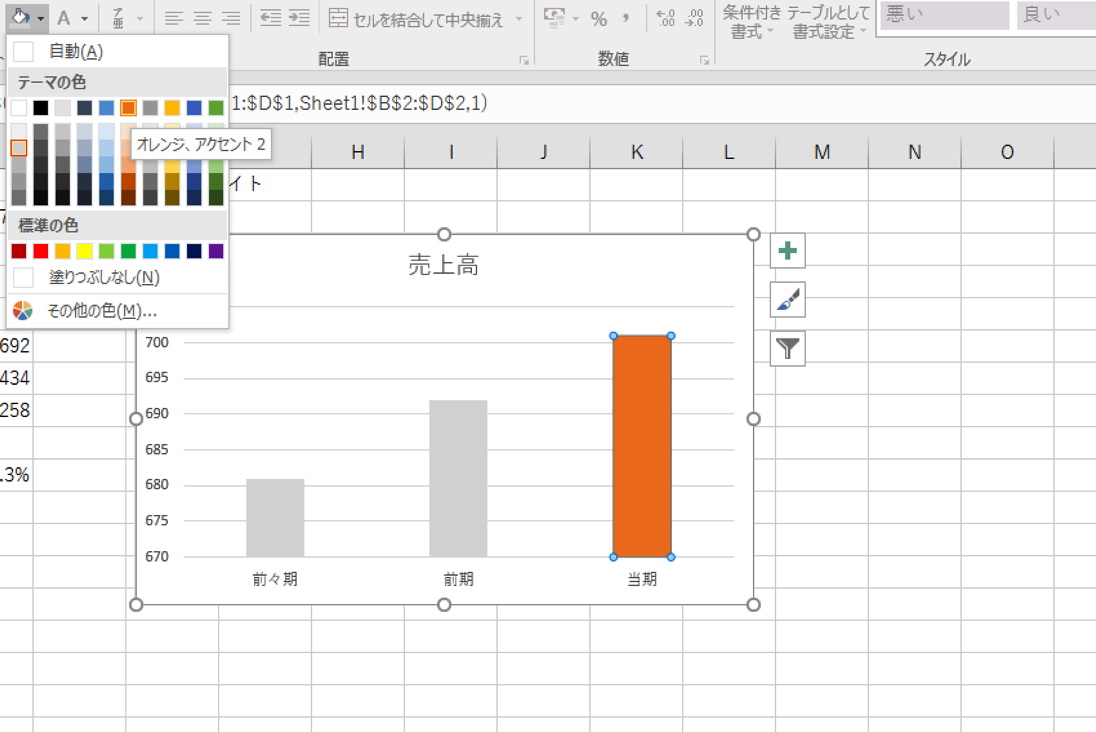Click セルを結合して中央揃え button
This screenshot has width=1096, height=732.
click(x=417, y=19)
